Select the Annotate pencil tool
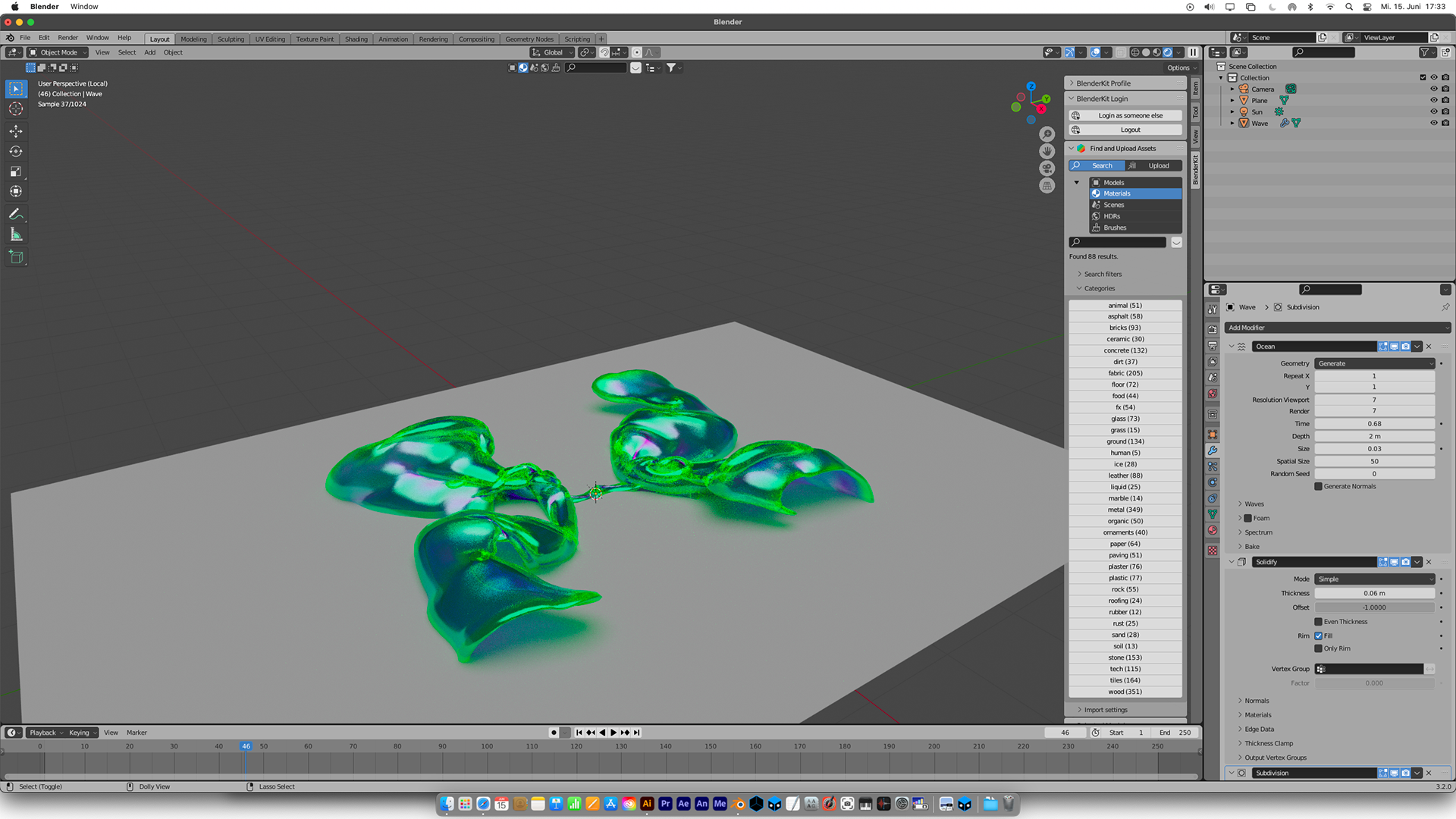 [x=16, y=215]
